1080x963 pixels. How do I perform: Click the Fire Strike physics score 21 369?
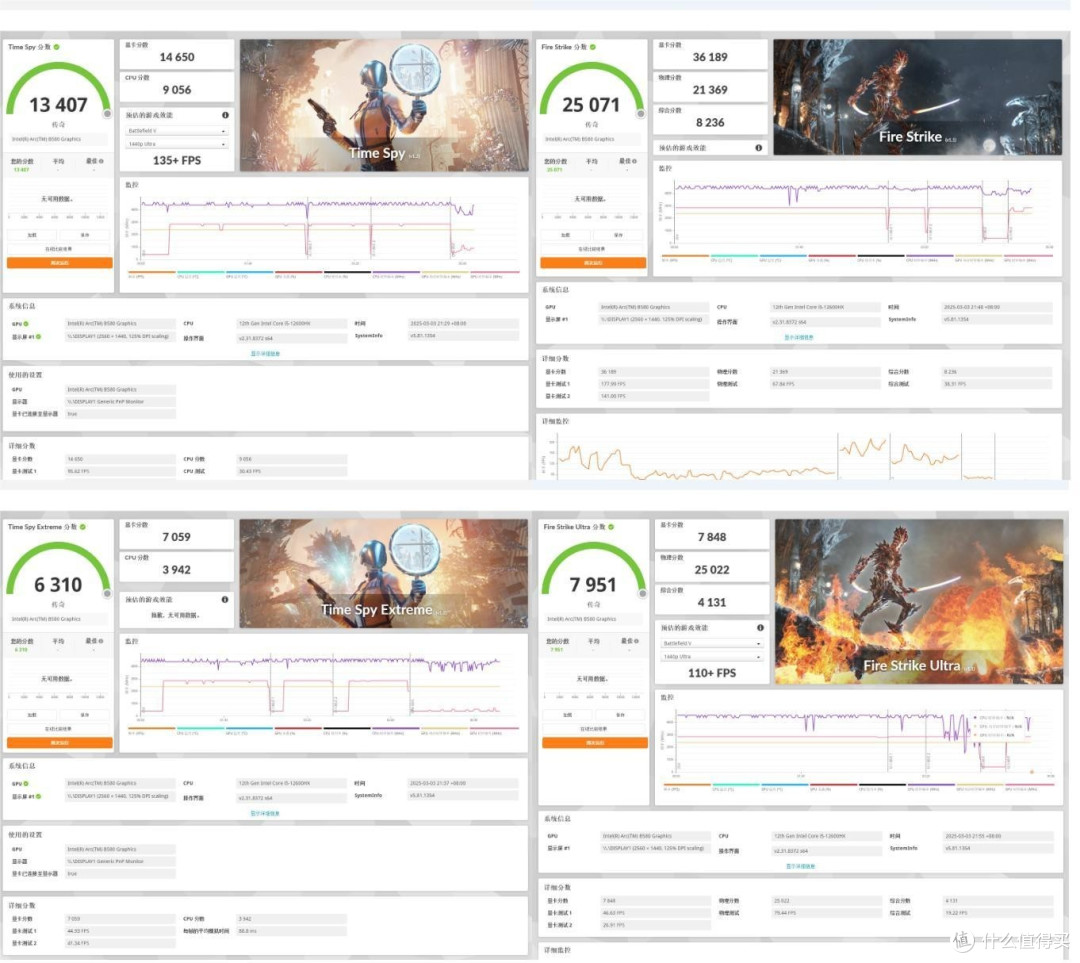click(x=711, y=90)
